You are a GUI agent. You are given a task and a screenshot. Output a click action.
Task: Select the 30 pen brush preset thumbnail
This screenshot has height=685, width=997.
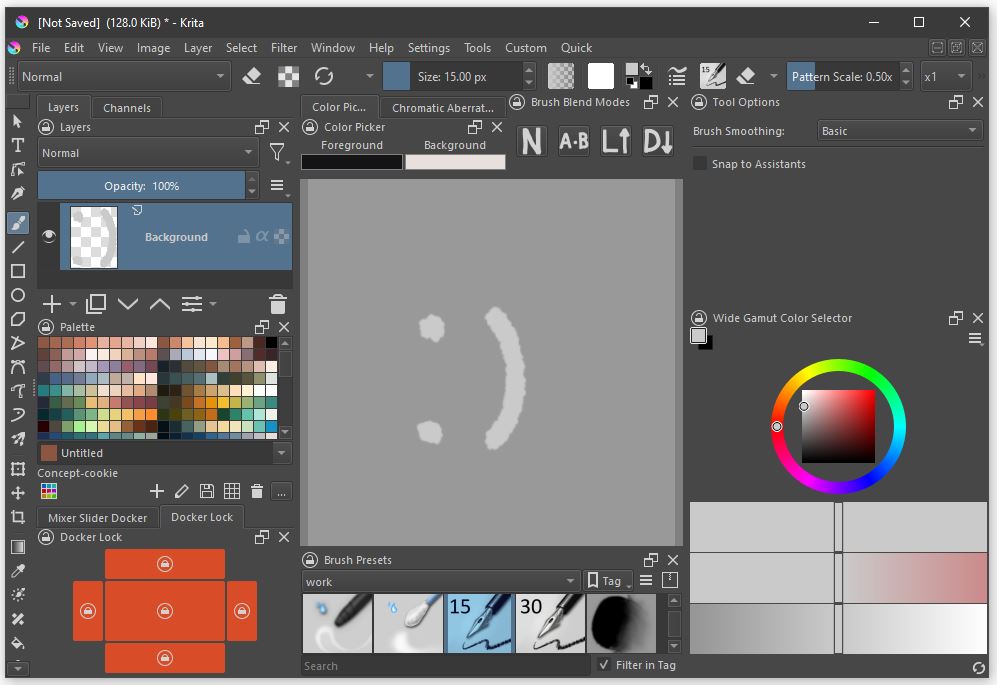(x=548, y=623)
